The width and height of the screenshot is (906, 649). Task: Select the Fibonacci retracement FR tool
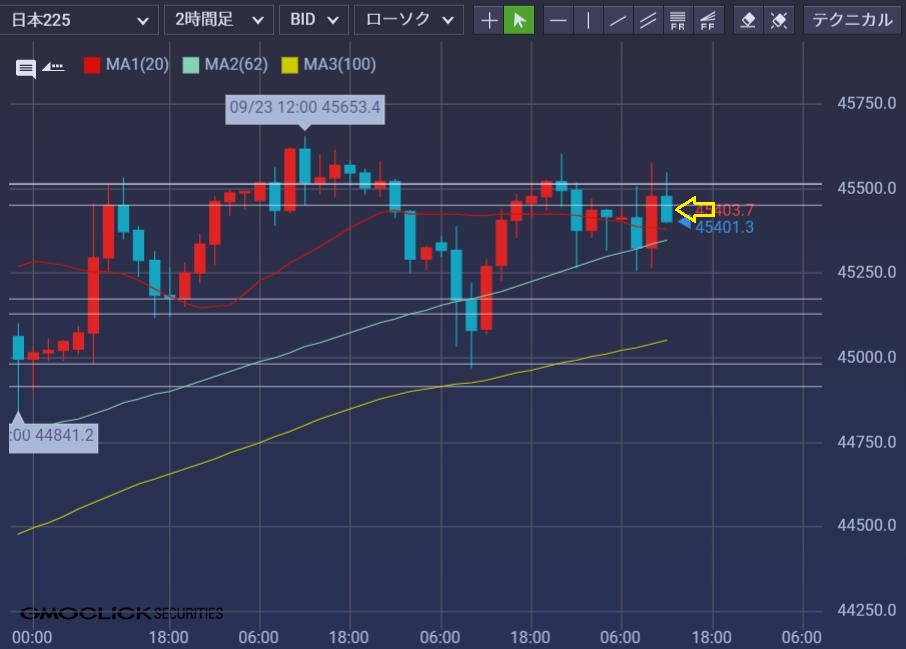(x=678, y=20)
